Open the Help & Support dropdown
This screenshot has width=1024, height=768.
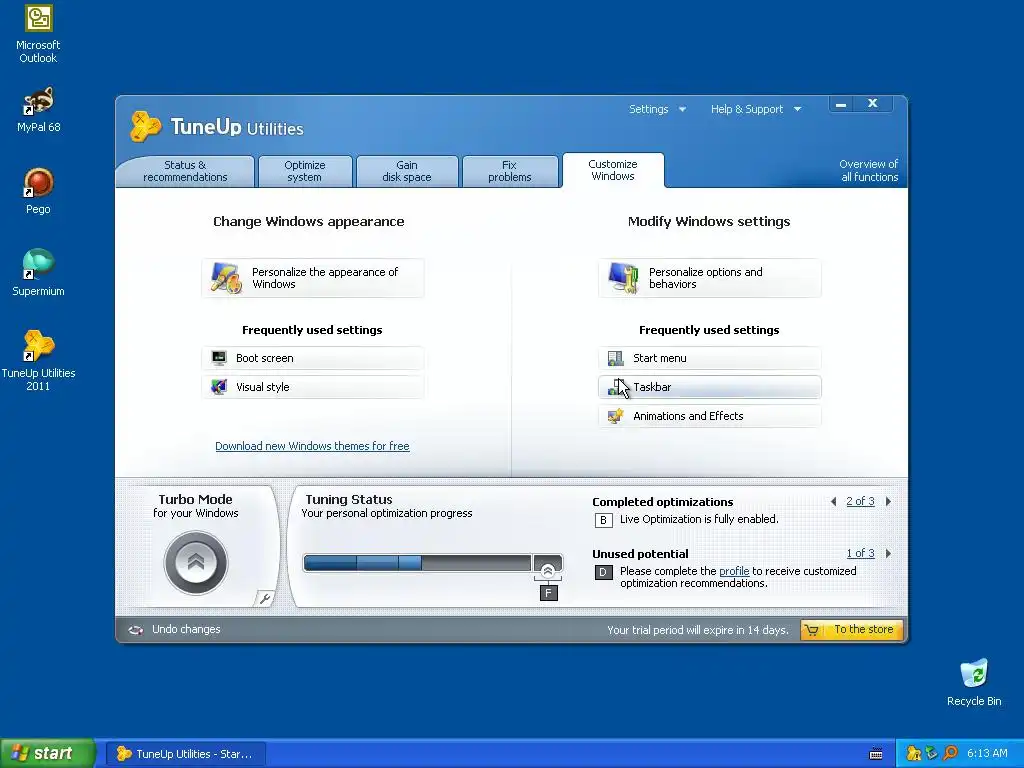(x=756, y=109)
